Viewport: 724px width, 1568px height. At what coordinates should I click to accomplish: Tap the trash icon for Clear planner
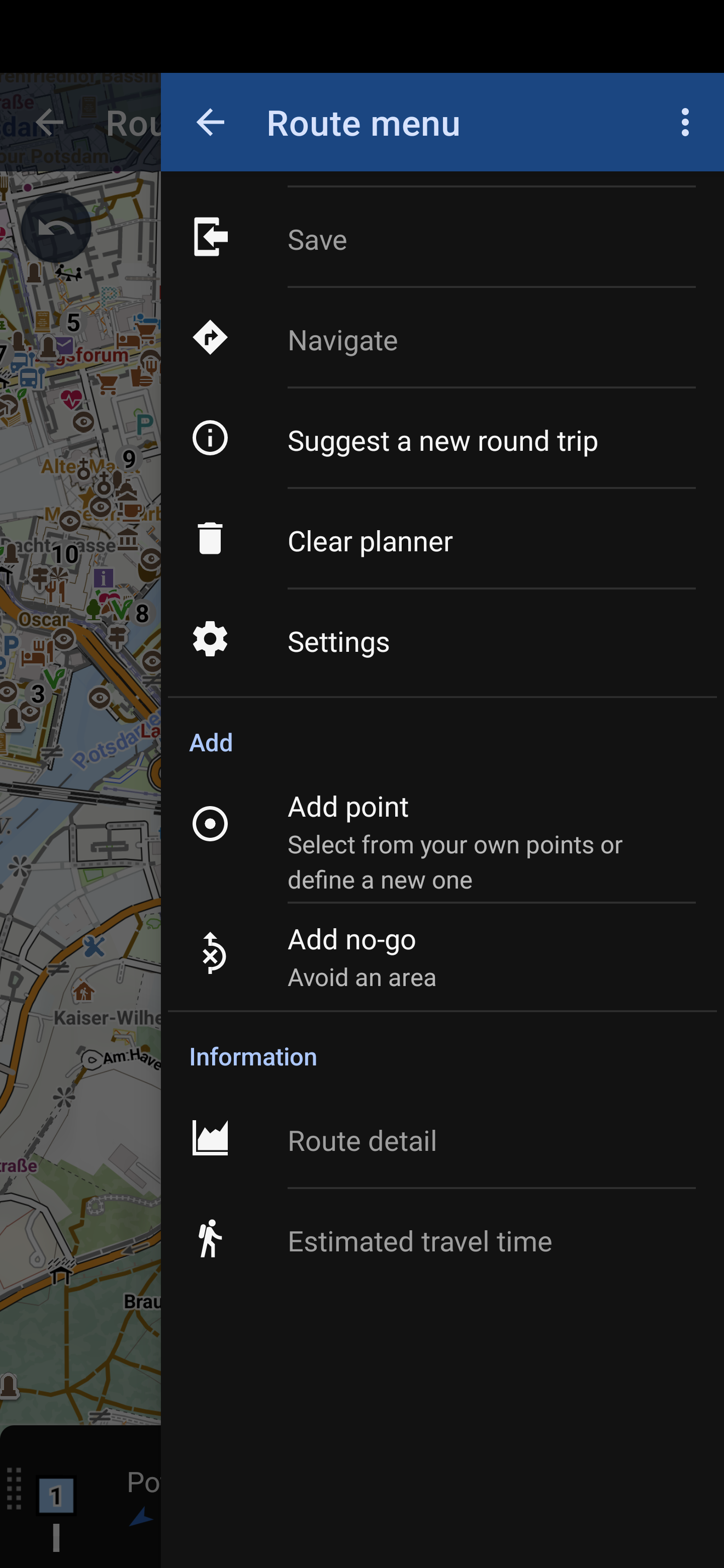[210, 539]
